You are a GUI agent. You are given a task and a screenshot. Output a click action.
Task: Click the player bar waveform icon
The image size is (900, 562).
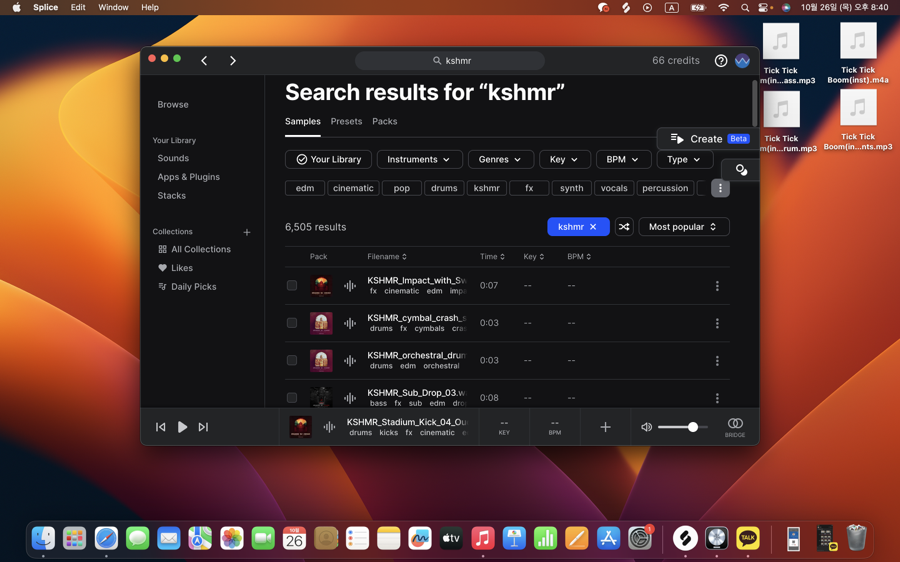point(329,427)
